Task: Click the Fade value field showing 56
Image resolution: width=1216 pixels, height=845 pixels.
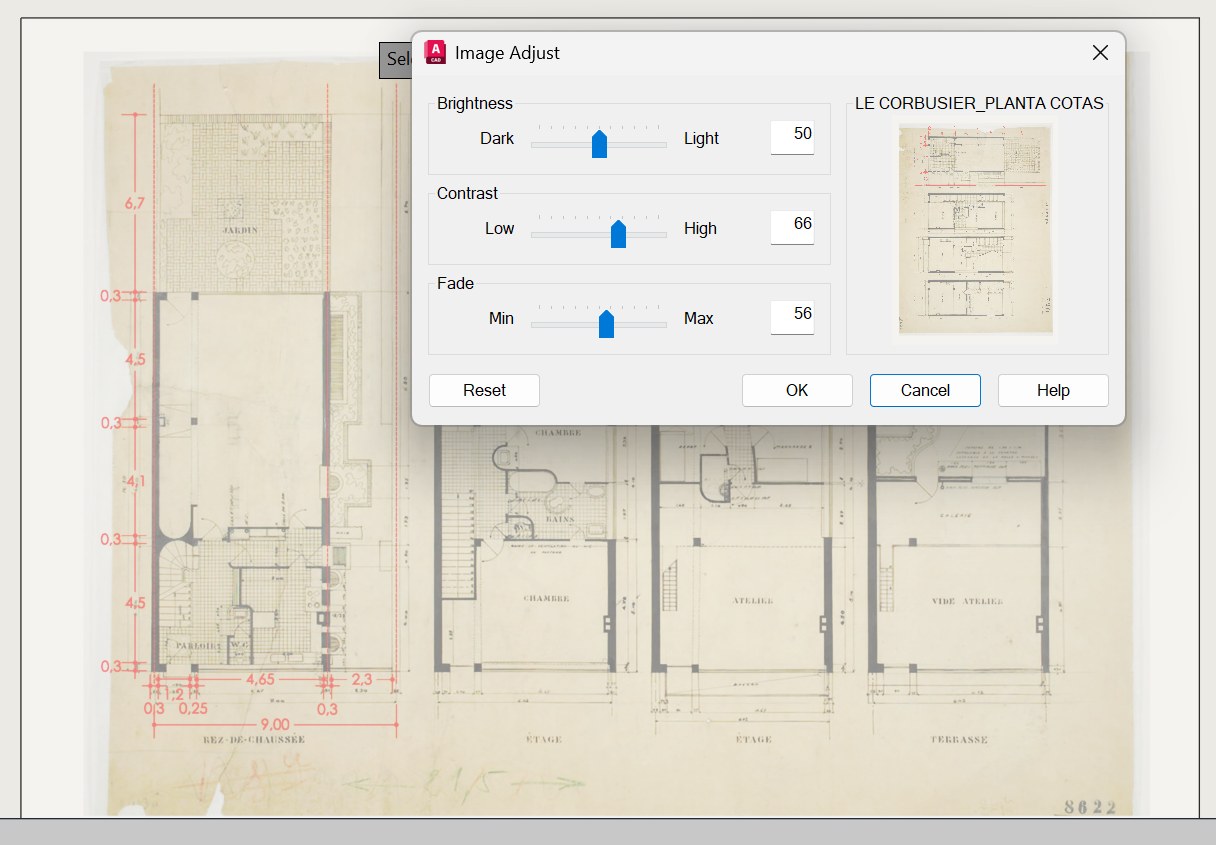Action: point(792,317)
